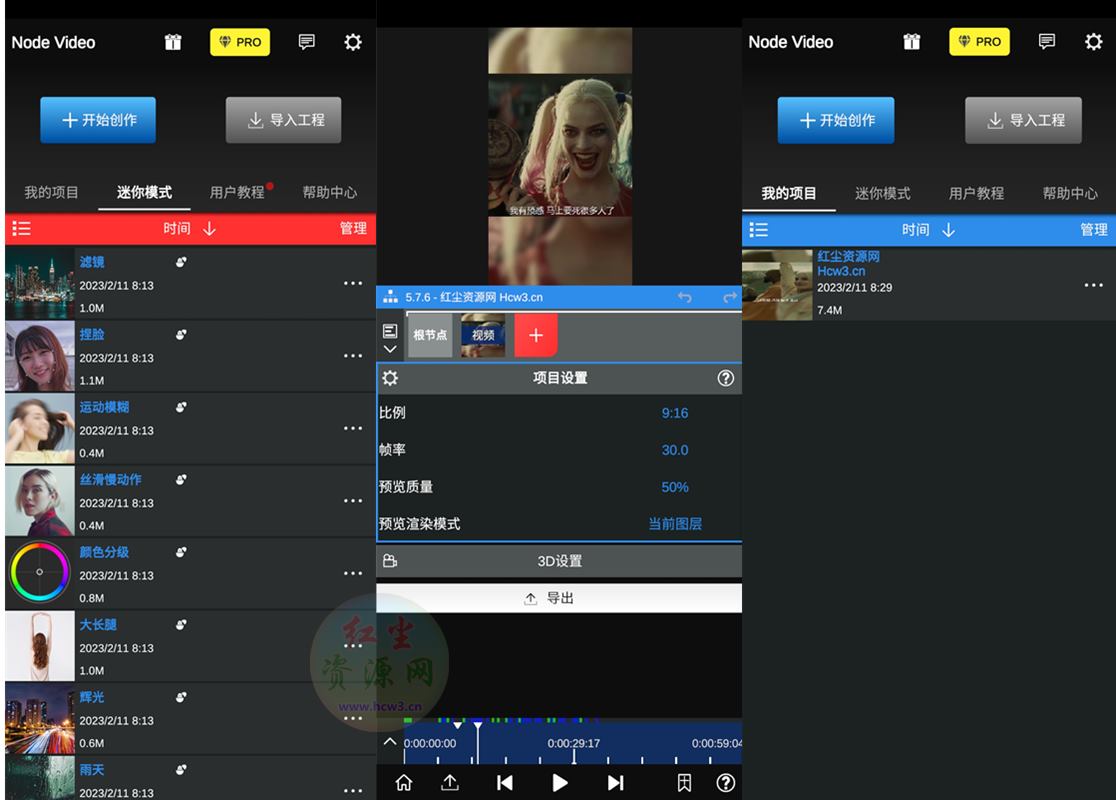1116x800 pixels.
Task: Select the 大长腿 template title
Action: [x=98, y=624]
